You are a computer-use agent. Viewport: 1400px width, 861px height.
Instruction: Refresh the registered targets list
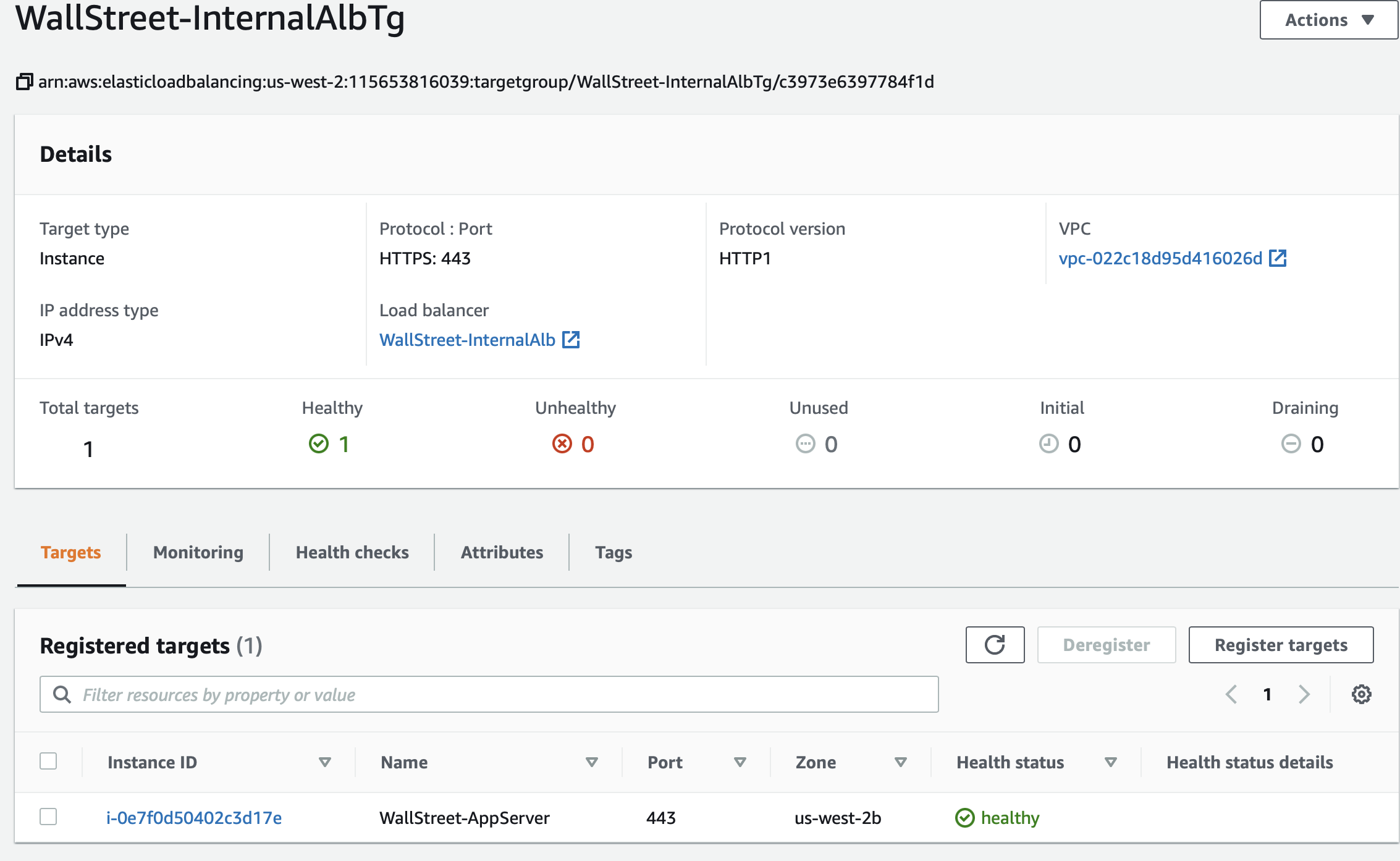[x=995, y=644]
